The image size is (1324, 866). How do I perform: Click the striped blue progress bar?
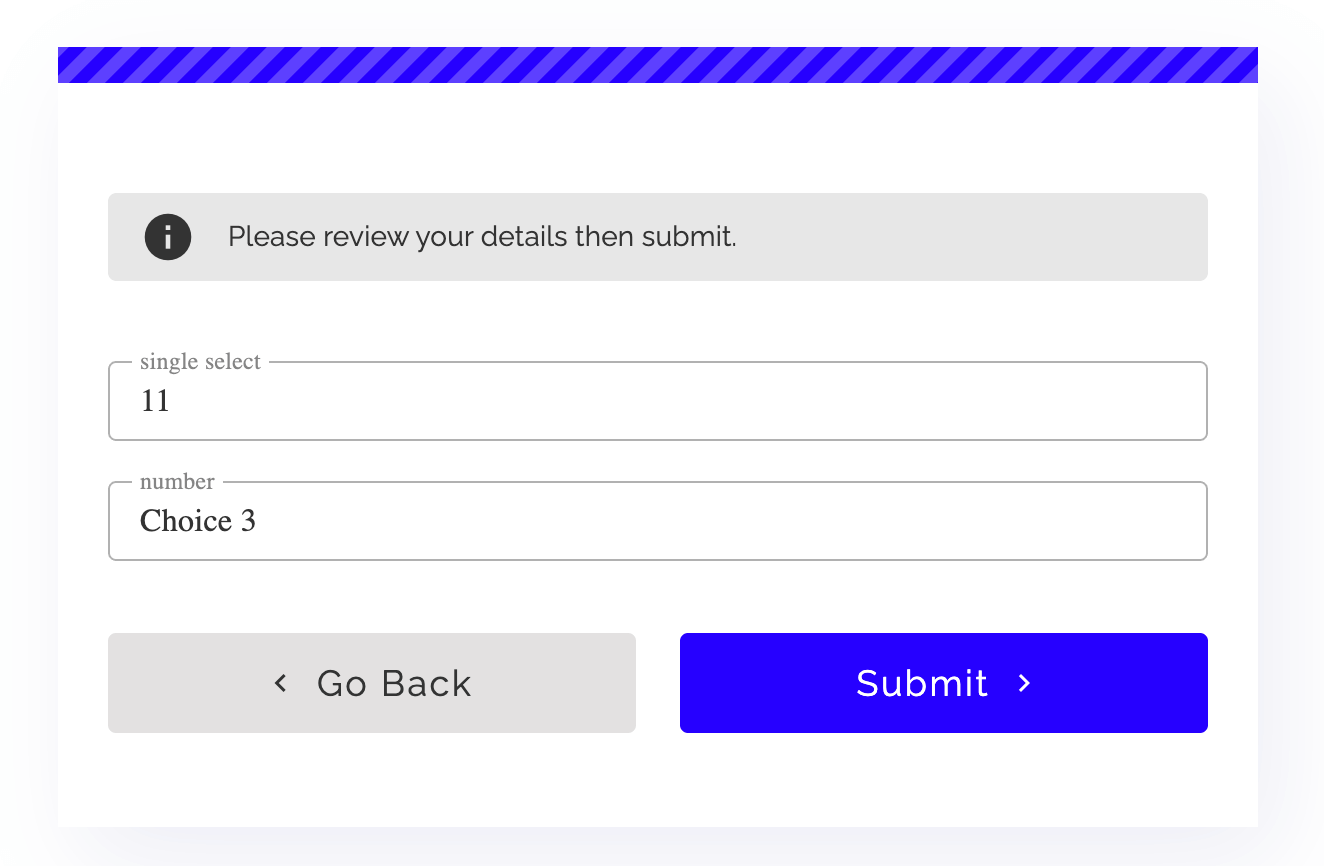pyautogui.click(x=657, y=65)
